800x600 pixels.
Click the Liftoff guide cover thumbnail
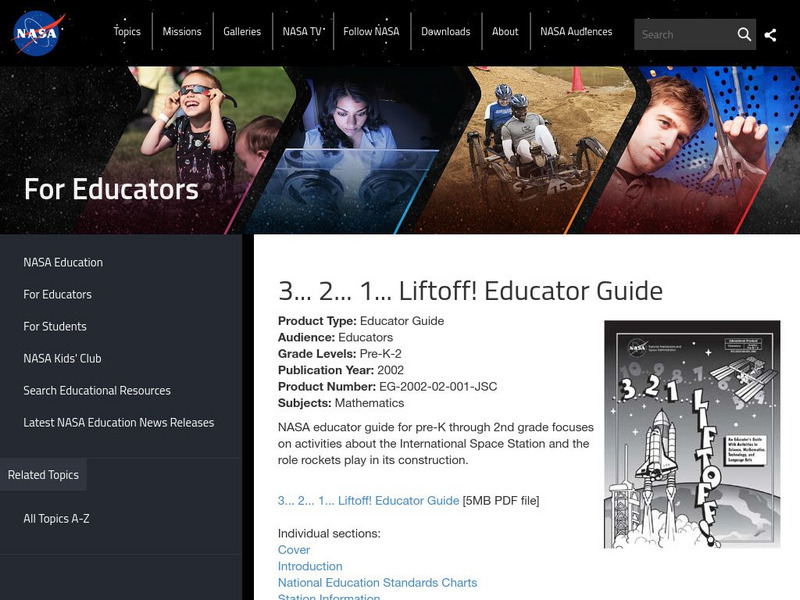click(691, 434)
